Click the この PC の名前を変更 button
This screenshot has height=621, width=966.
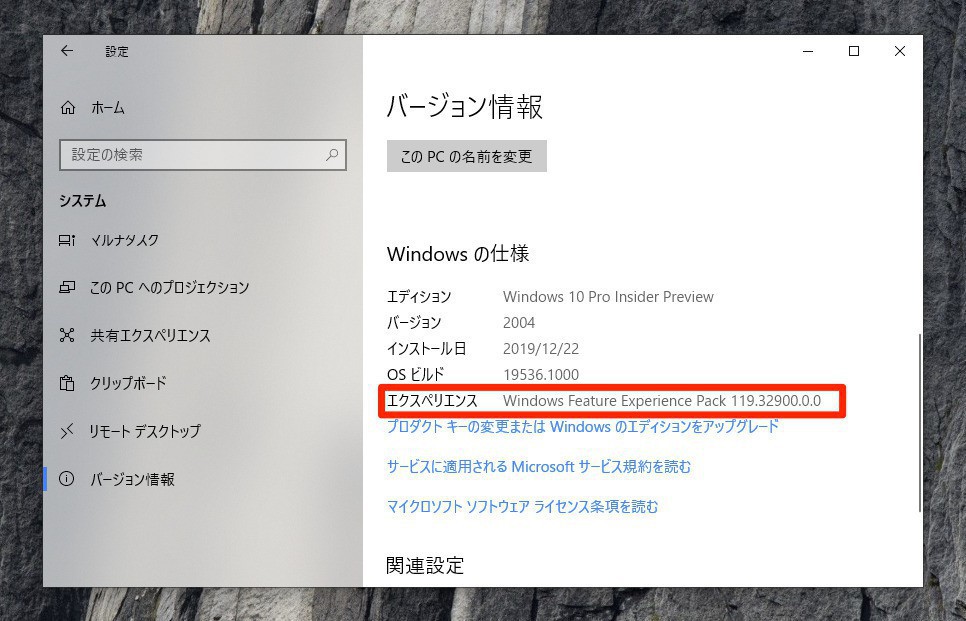coord(466,156)
